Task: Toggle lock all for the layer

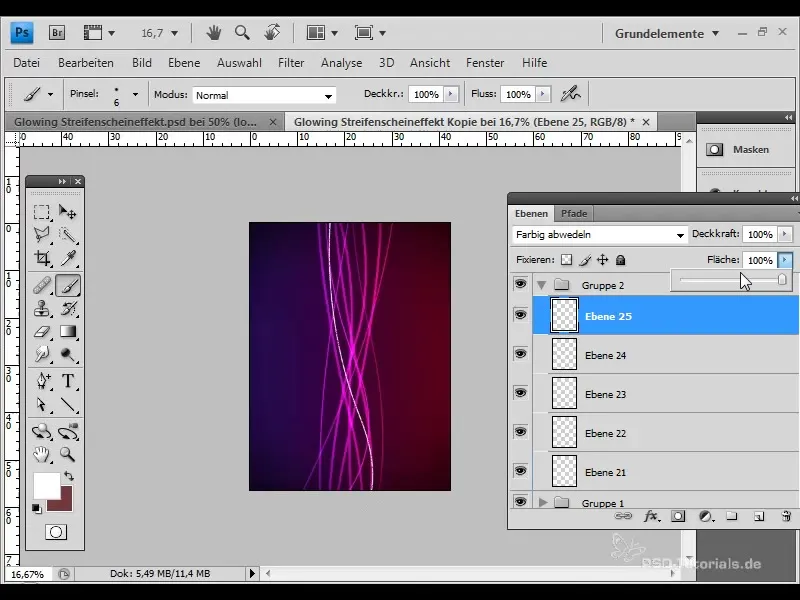Action: tap(620, 260)
